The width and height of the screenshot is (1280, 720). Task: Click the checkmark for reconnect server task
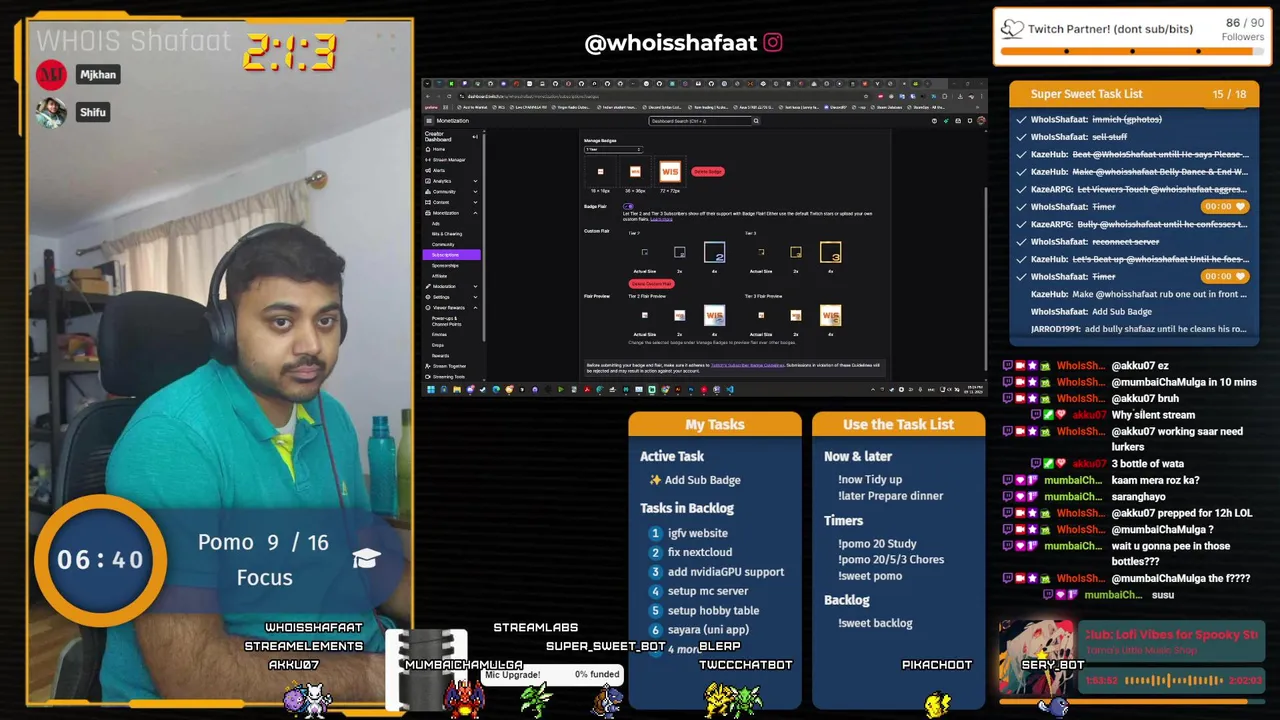point(1021,242)
